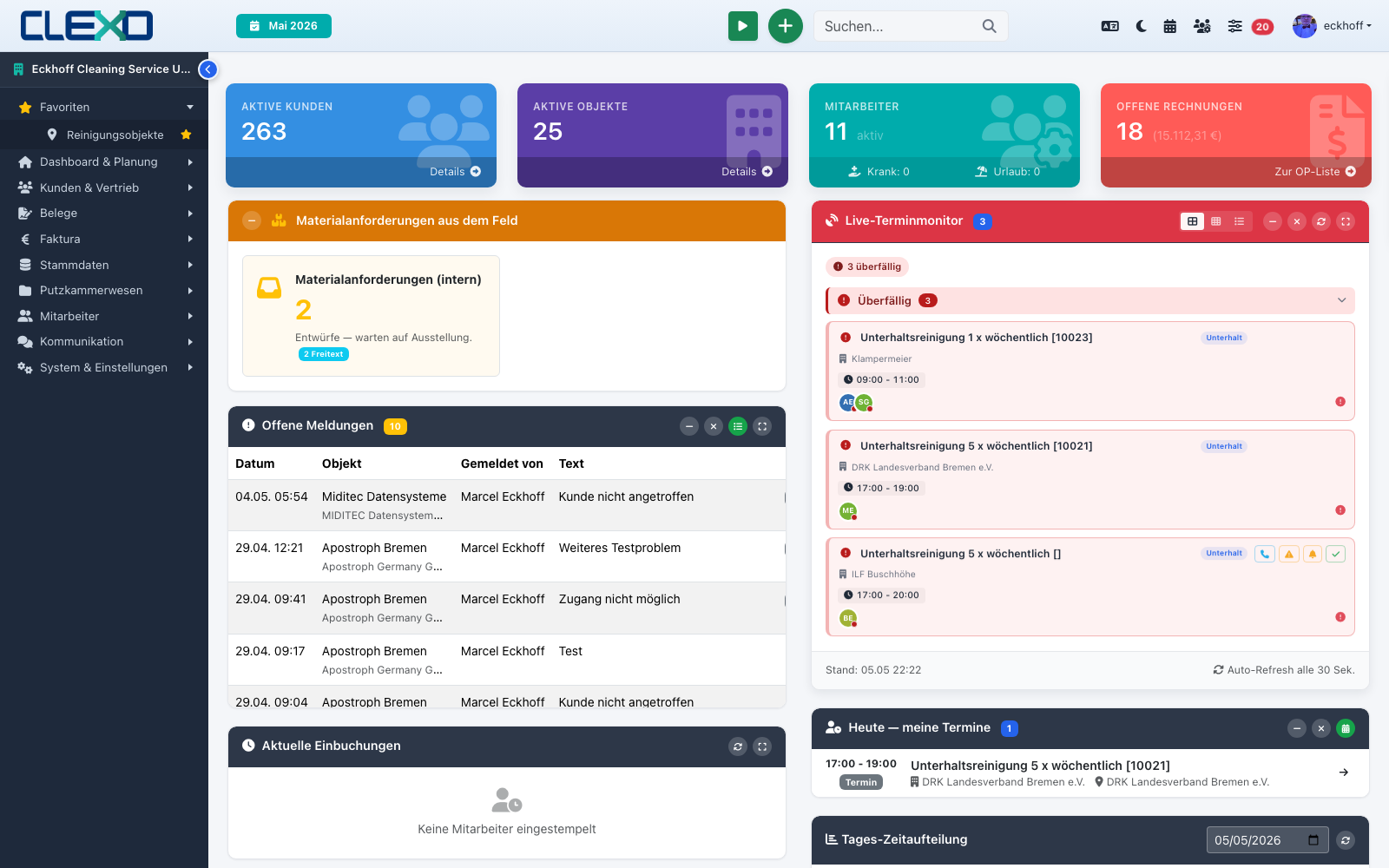Click the ME avatar on DRK Landesverband appointment
The width and height of the screenshot is (1389, 868).
coord(848,510)
